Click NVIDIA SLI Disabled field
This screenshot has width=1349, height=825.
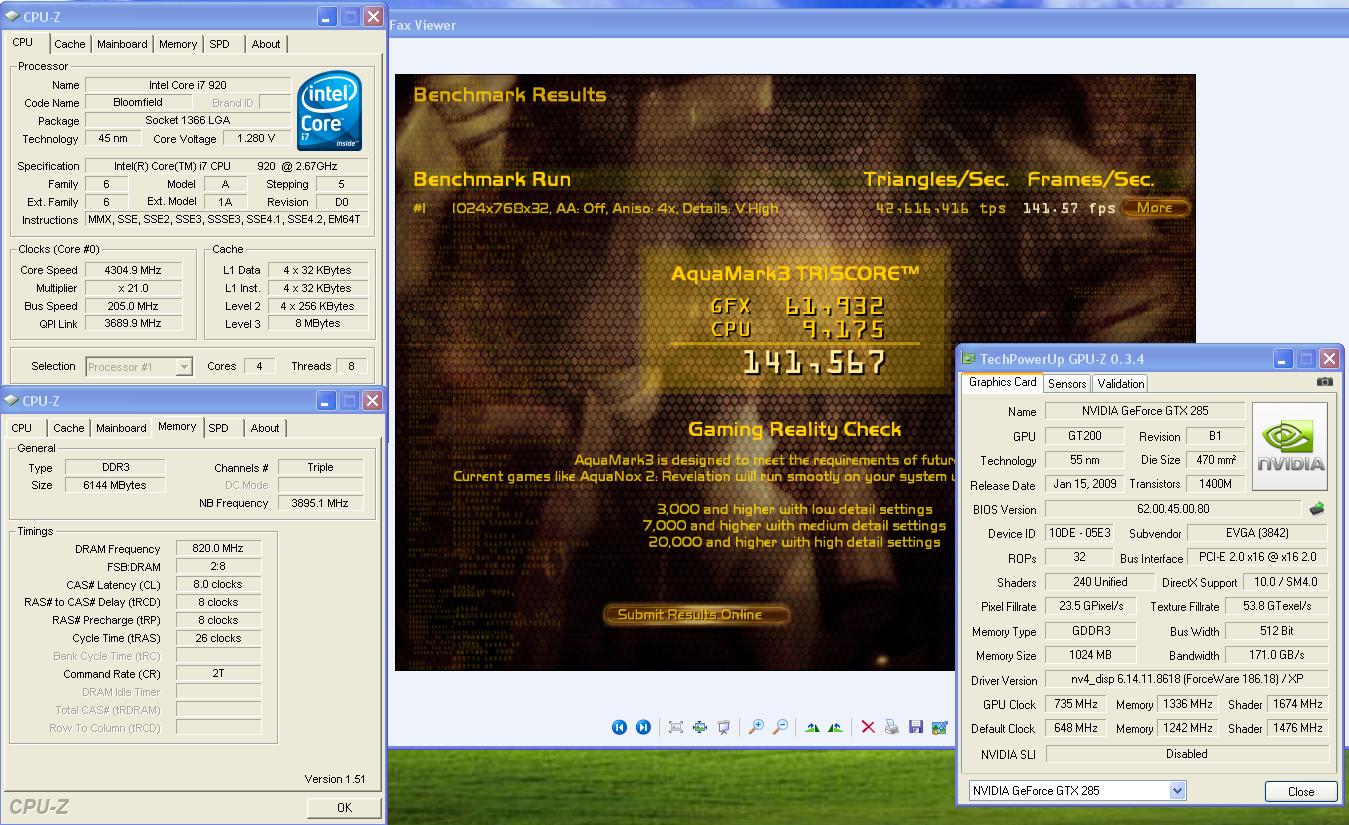[1187, 754]
